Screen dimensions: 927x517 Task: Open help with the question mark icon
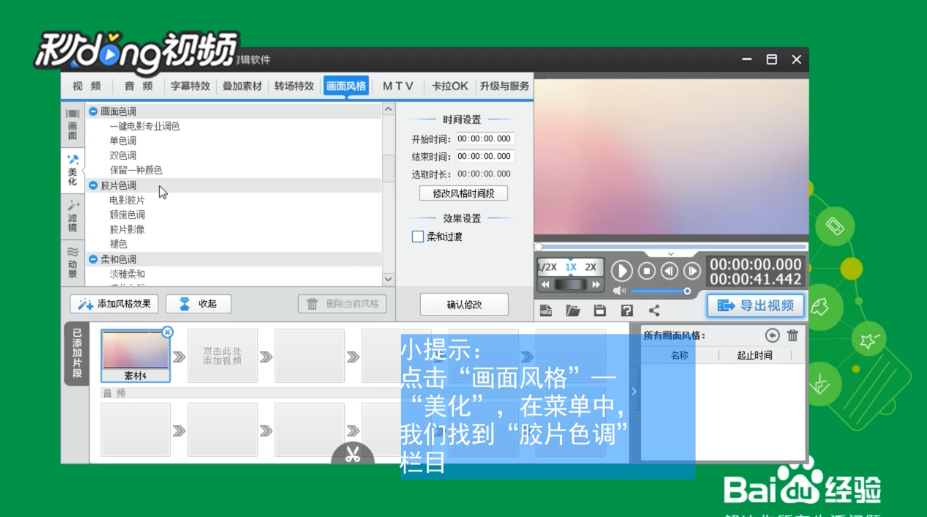[627, 311]
